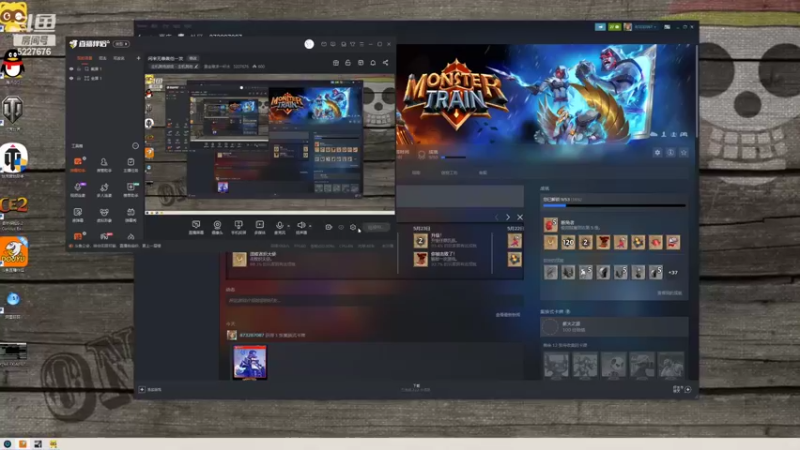The width and height of the screenshot is (800, 450).
Task: Open the hamburger menu in the Douyu title bar
Action: click(x=362, y=44)
